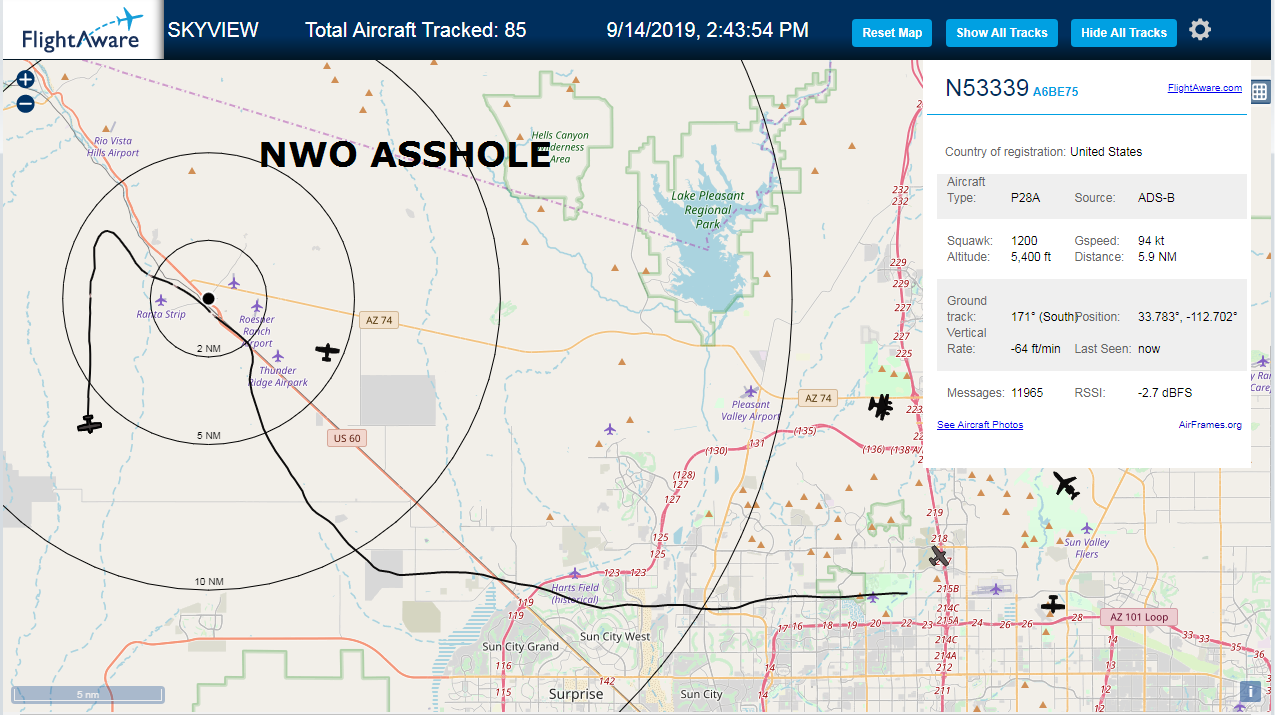Select the gray aircraft near exit 218
Viewport: 1275px width, 715px height.
coord(939,556)
